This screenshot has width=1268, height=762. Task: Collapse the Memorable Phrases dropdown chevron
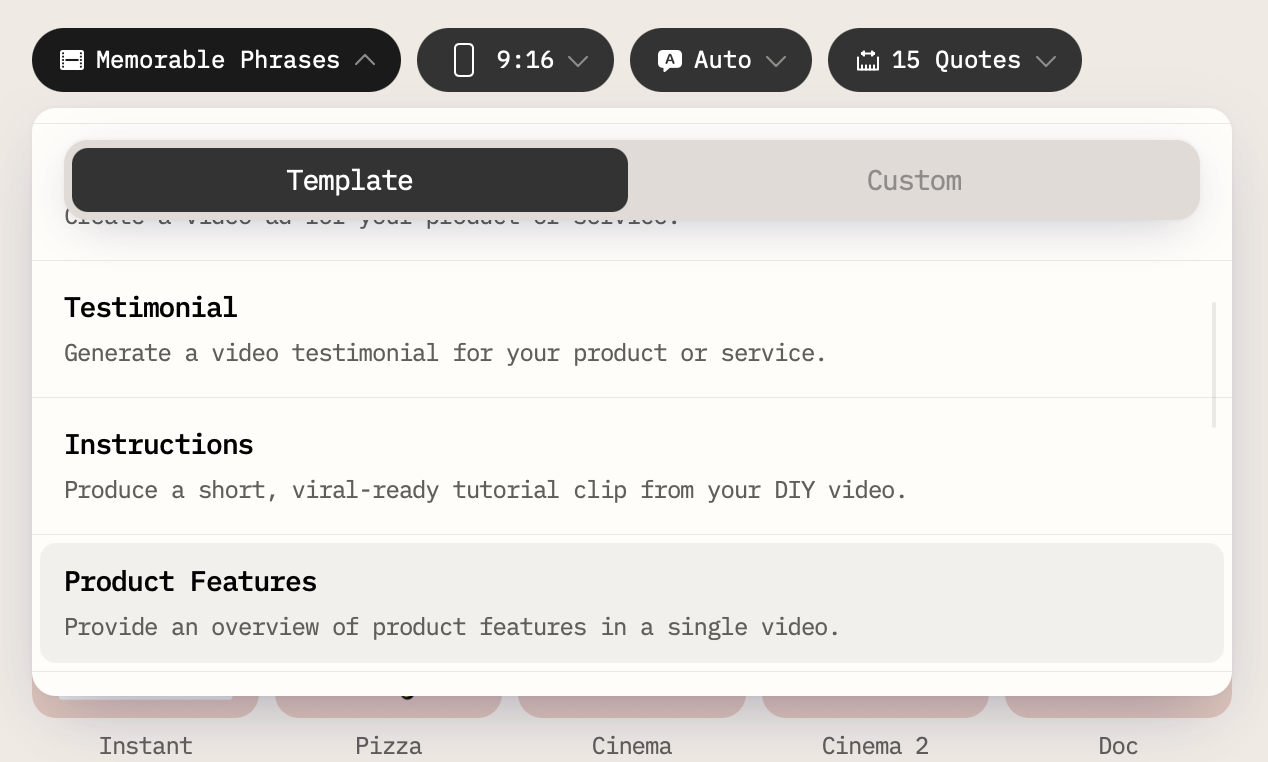click(365, 60)
